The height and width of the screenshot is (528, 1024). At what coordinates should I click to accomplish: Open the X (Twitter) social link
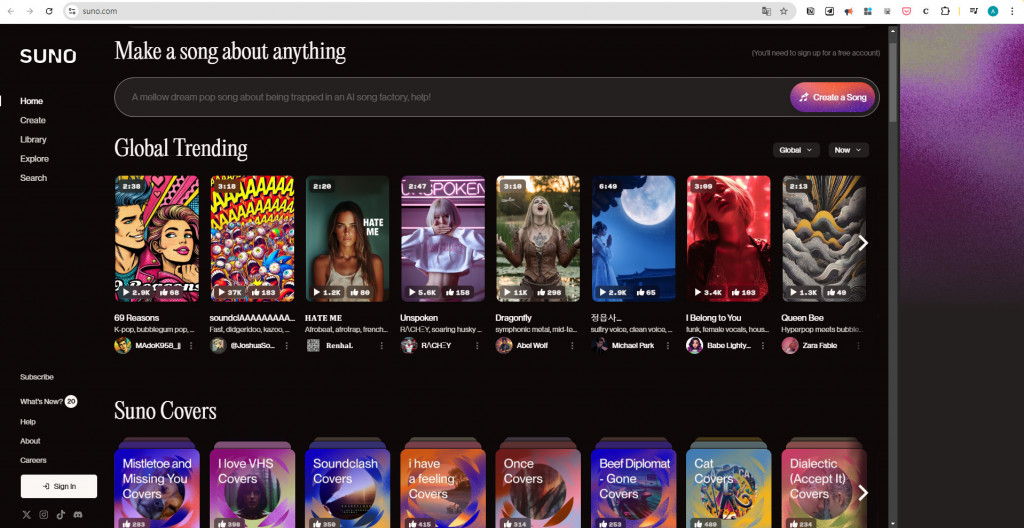point(27,515)
